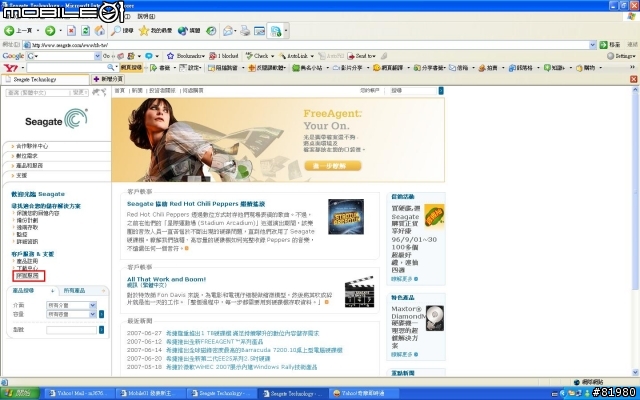Expand the Forward button history dropdown arrow
The width and height of the screenshot is (640, 400).
tap(60, 31)
